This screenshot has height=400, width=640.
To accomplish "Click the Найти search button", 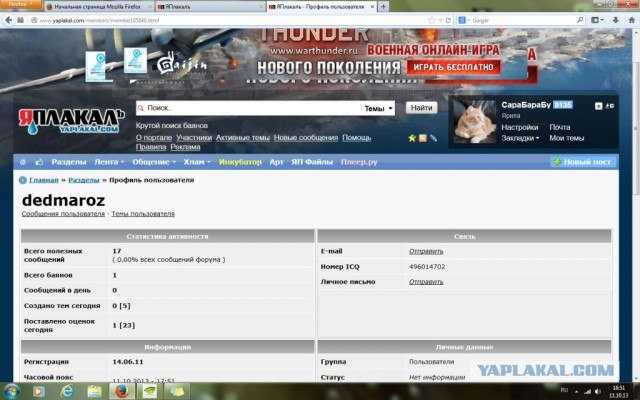I will 421,108.
